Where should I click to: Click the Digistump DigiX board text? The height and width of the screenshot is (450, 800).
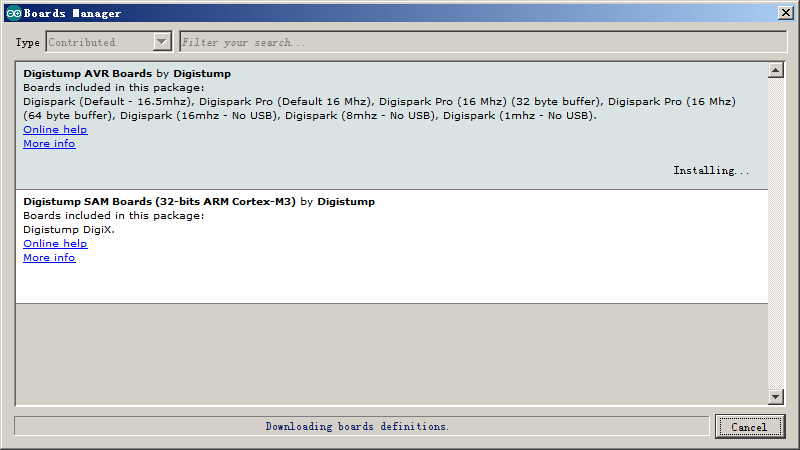(69, 230)
